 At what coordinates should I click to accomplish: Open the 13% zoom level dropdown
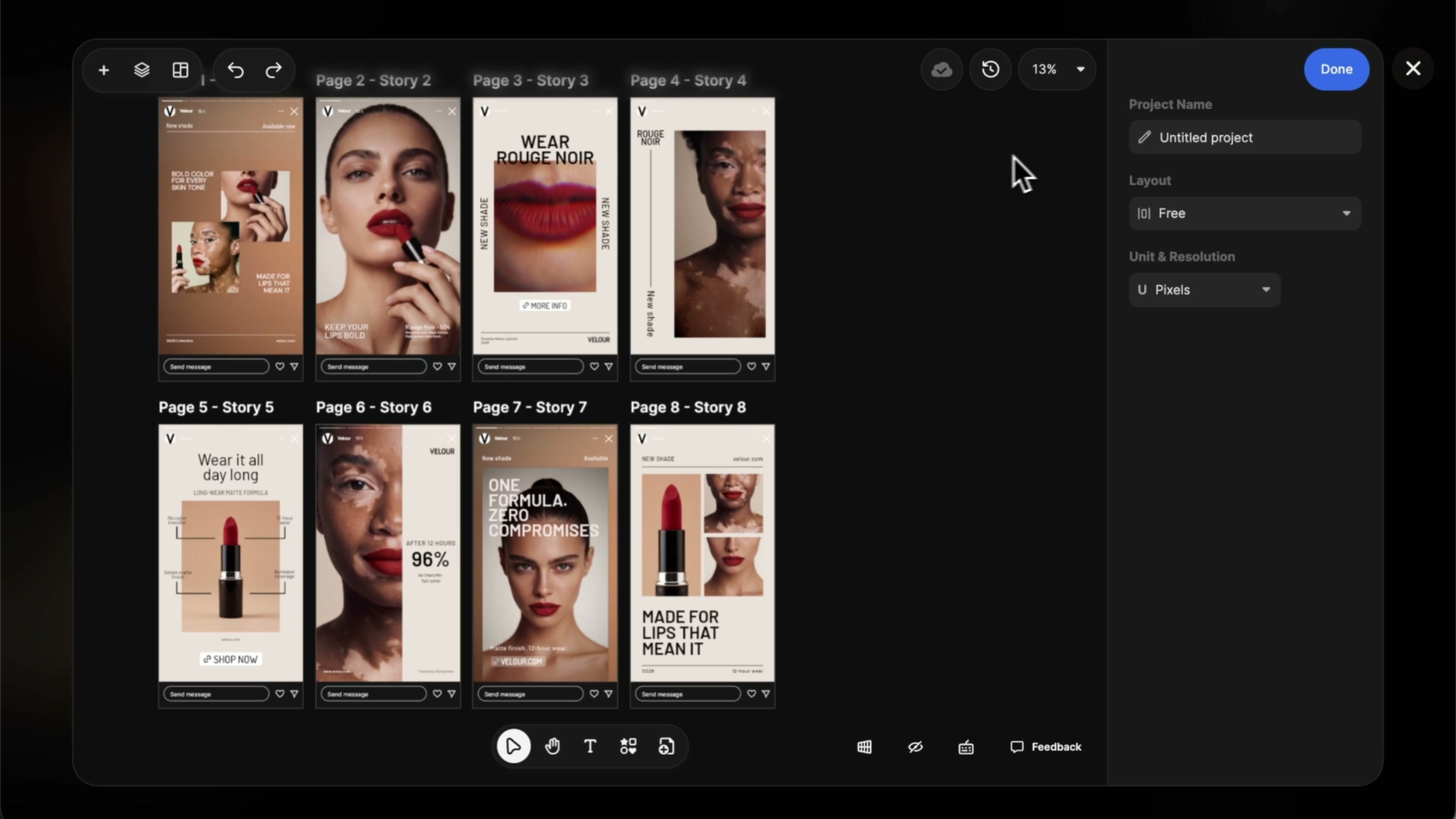point(1057,69)
